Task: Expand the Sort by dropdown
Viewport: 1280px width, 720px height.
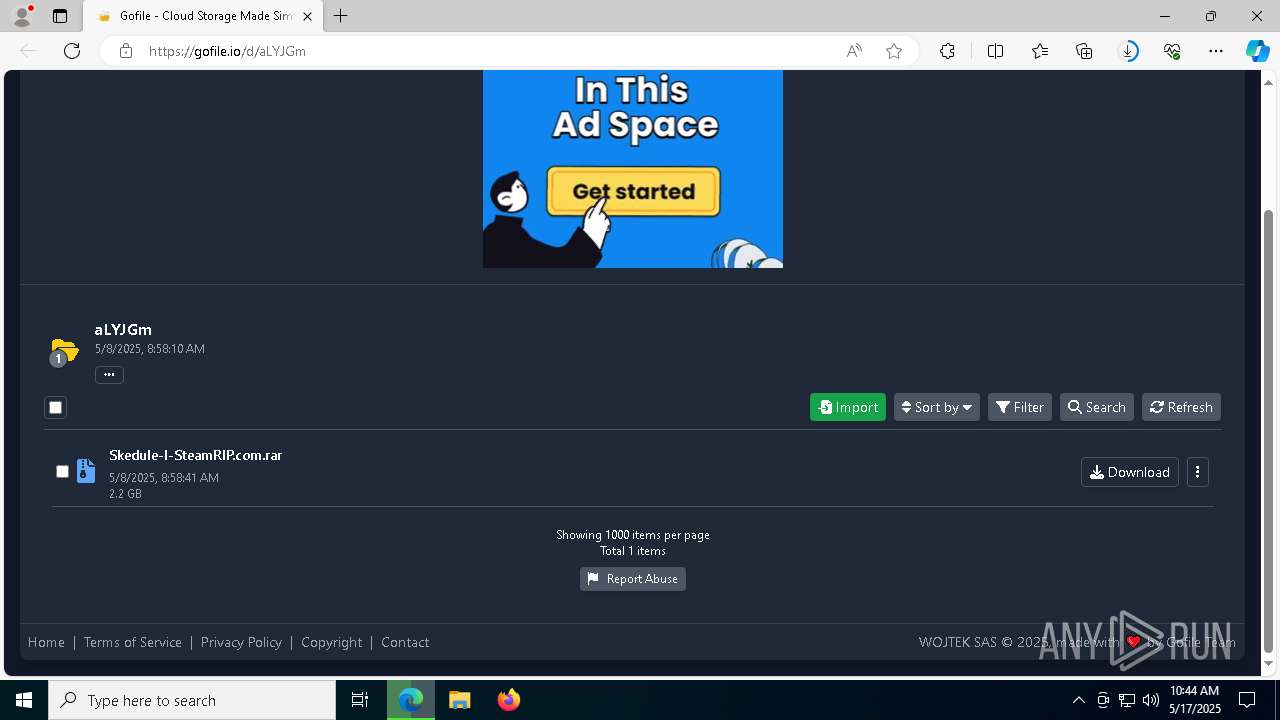Action: 937,407
